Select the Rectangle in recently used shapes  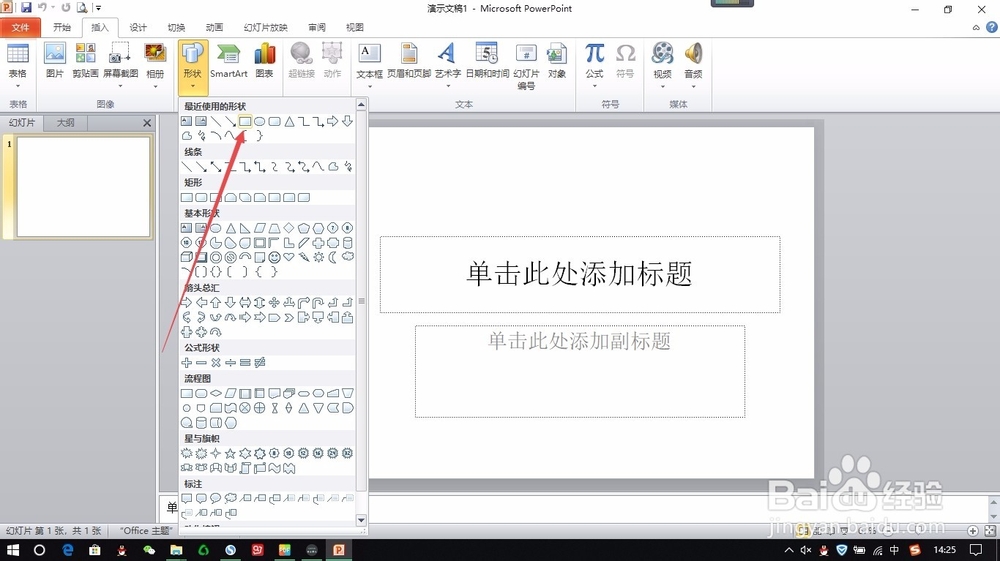click(x=245, y=121)
